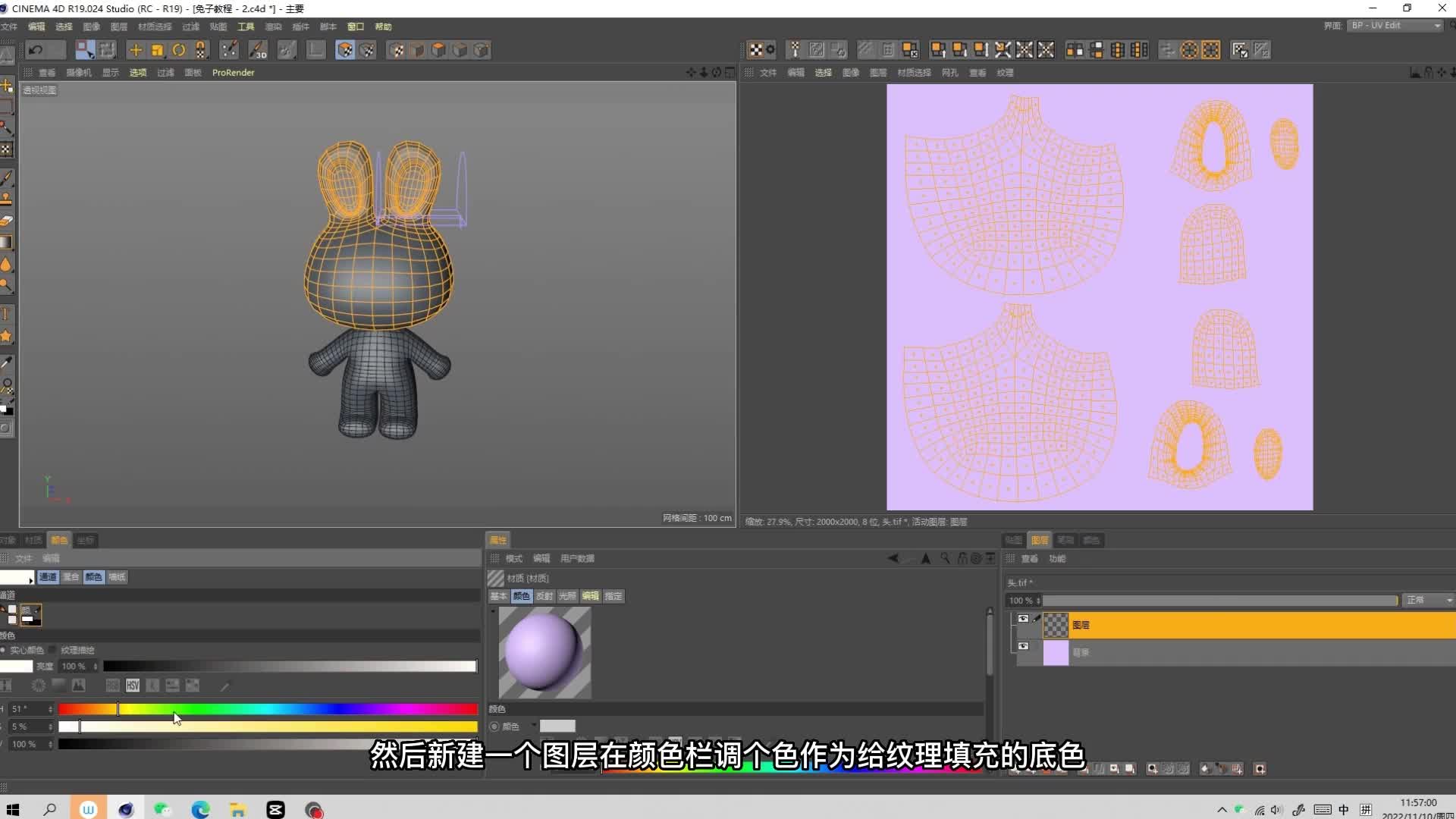Open the 3D paint brush icon
The height and width of the screenshot is (819, 1456).
point(258,50)
